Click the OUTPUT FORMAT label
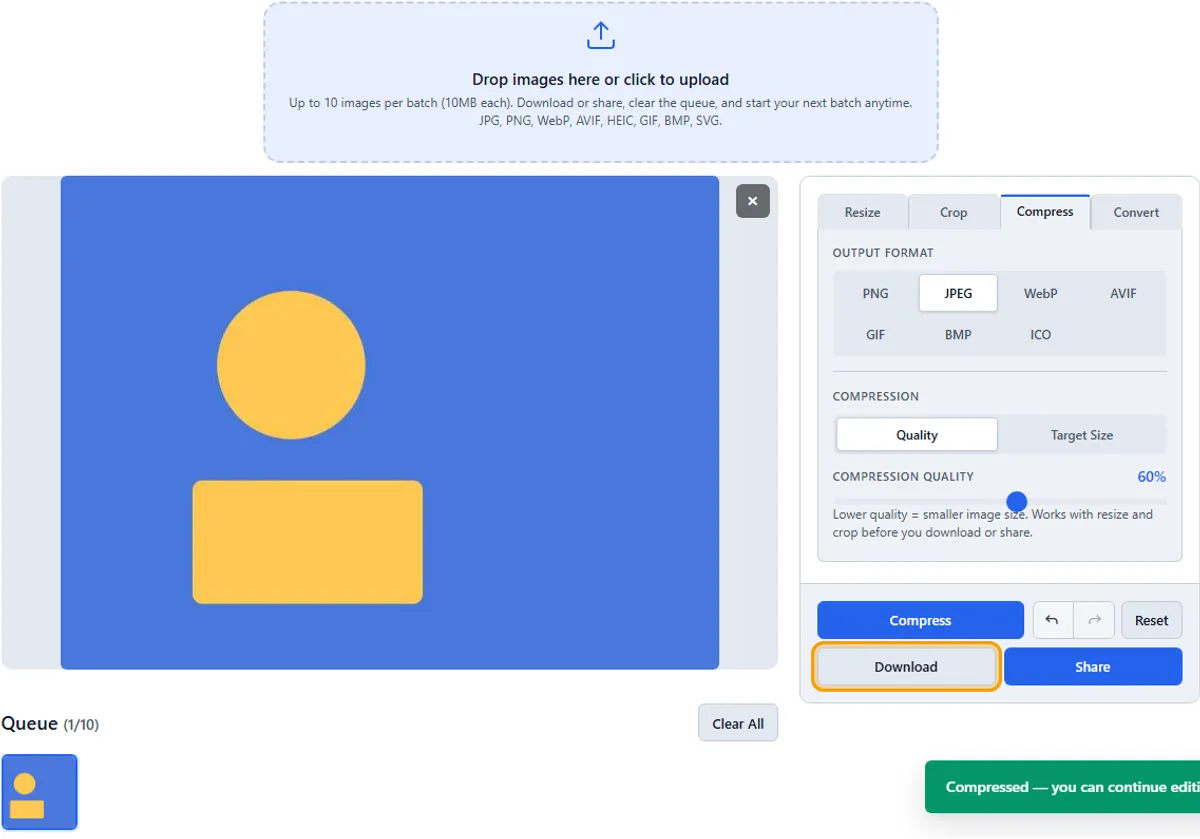Viewport: 1200px width, 839px height. 883,253
